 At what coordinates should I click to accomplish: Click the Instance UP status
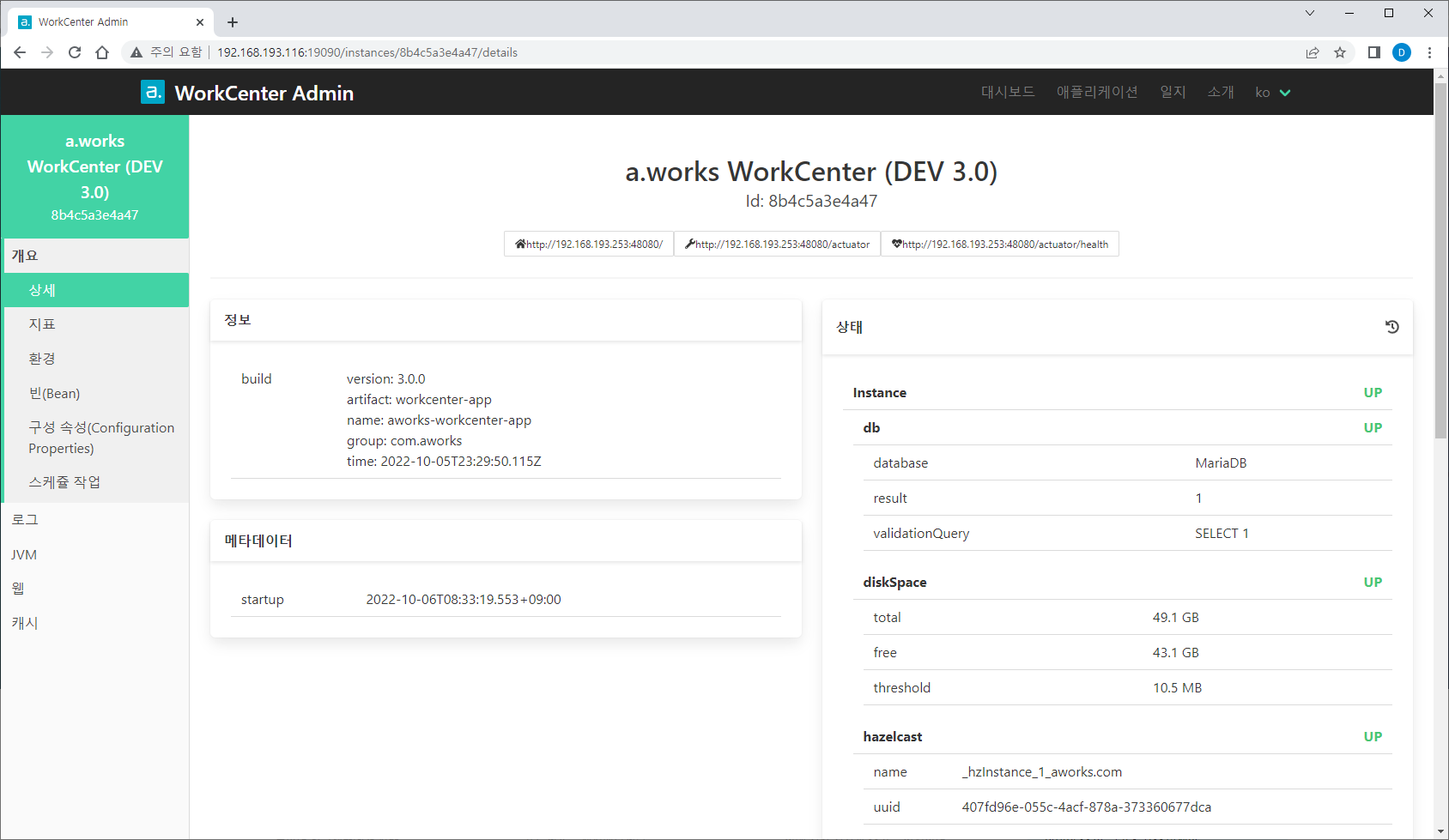pyautogui.click(x=1373, y=392)
